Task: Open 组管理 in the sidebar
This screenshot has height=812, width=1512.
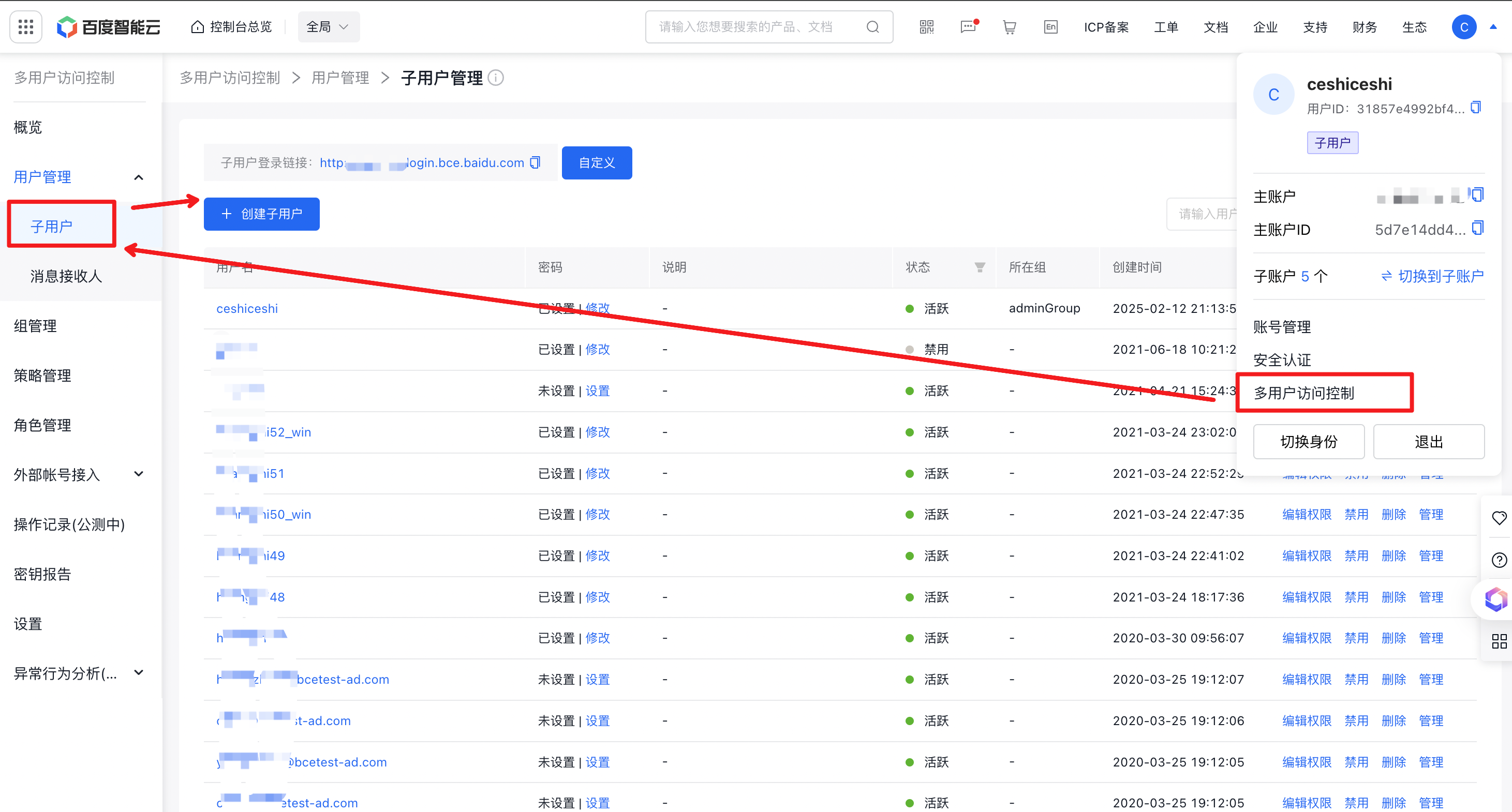Action: tap(35, 326)
